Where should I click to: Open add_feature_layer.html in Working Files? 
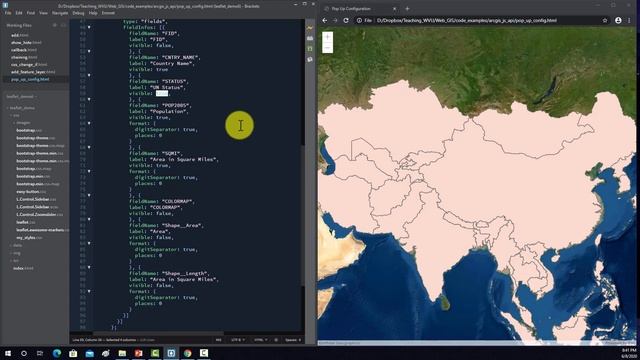click(x=33, y=72)
